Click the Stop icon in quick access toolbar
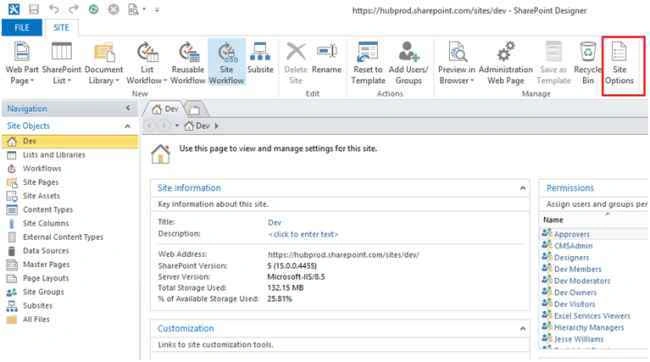 (x=113, y=9)
